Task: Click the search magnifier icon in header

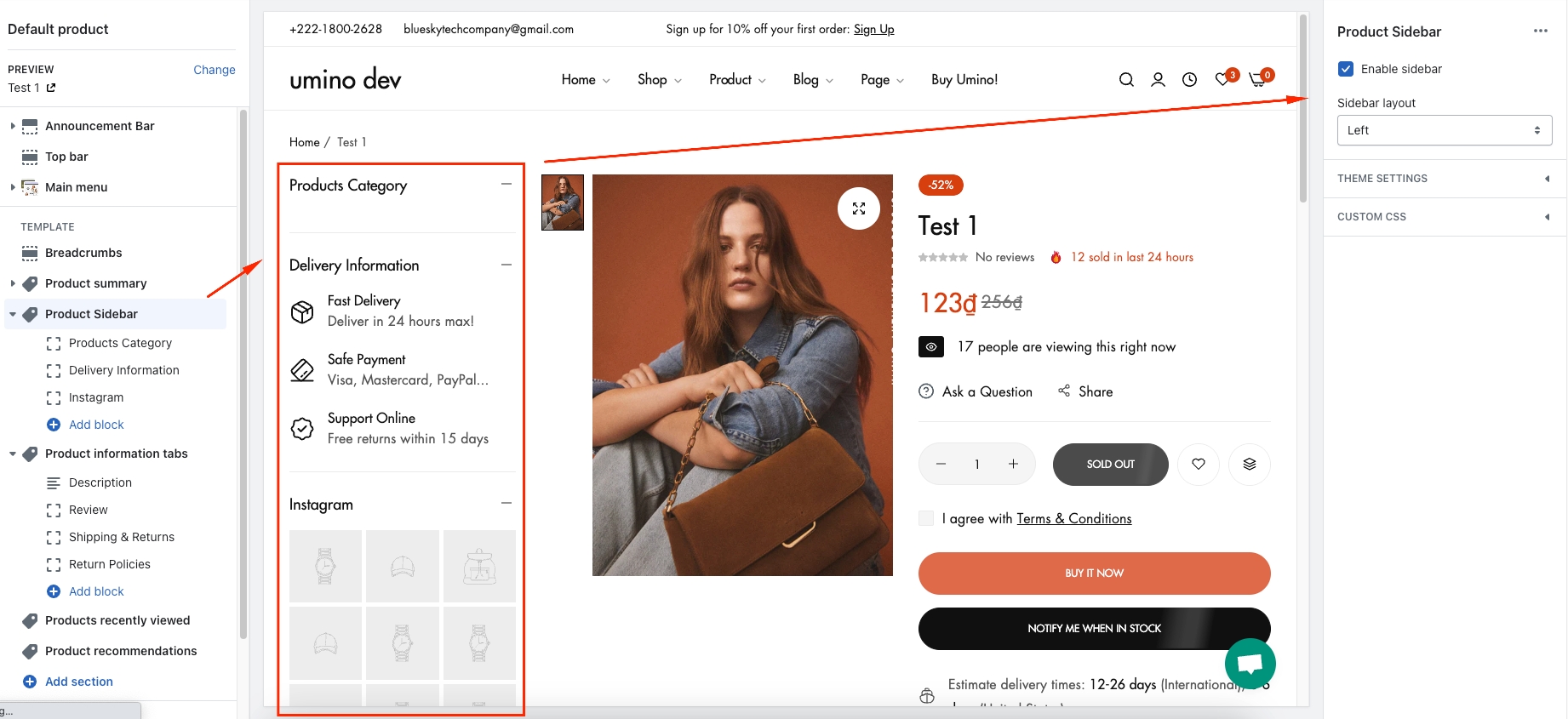Action: point(1126,80)
